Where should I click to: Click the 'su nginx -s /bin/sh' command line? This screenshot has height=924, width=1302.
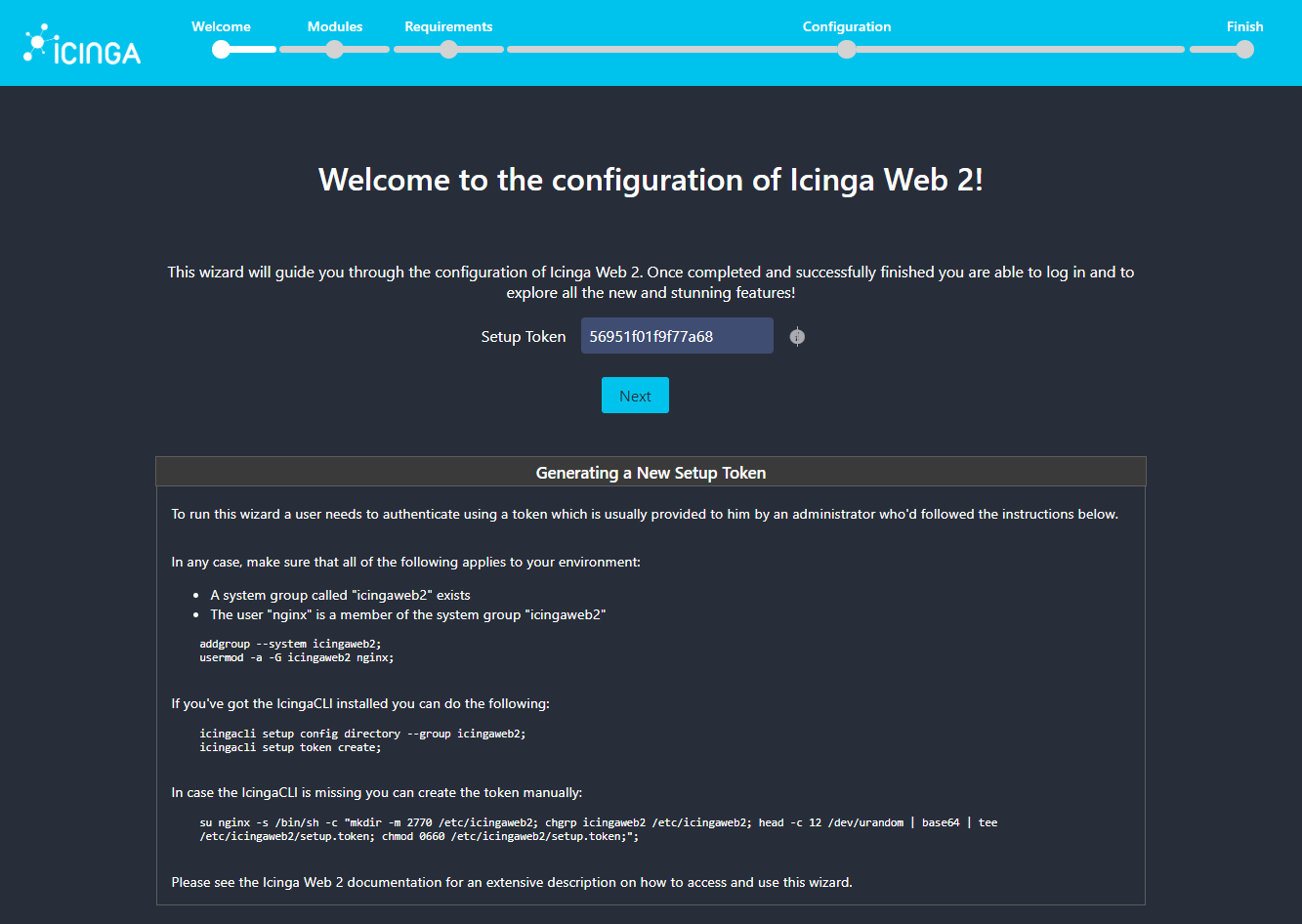click(x=599, y=822)
